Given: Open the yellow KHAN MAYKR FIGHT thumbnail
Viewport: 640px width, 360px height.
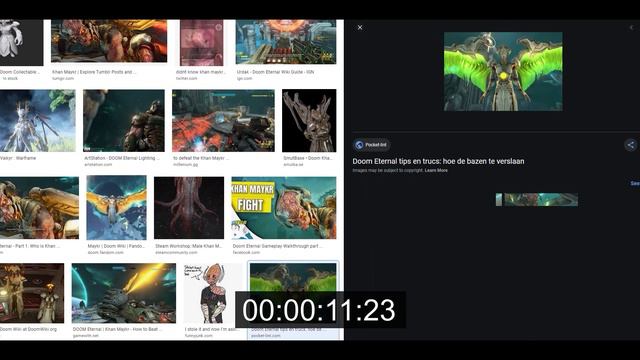Looking at the screenshot, I should (x=284, y=208).
